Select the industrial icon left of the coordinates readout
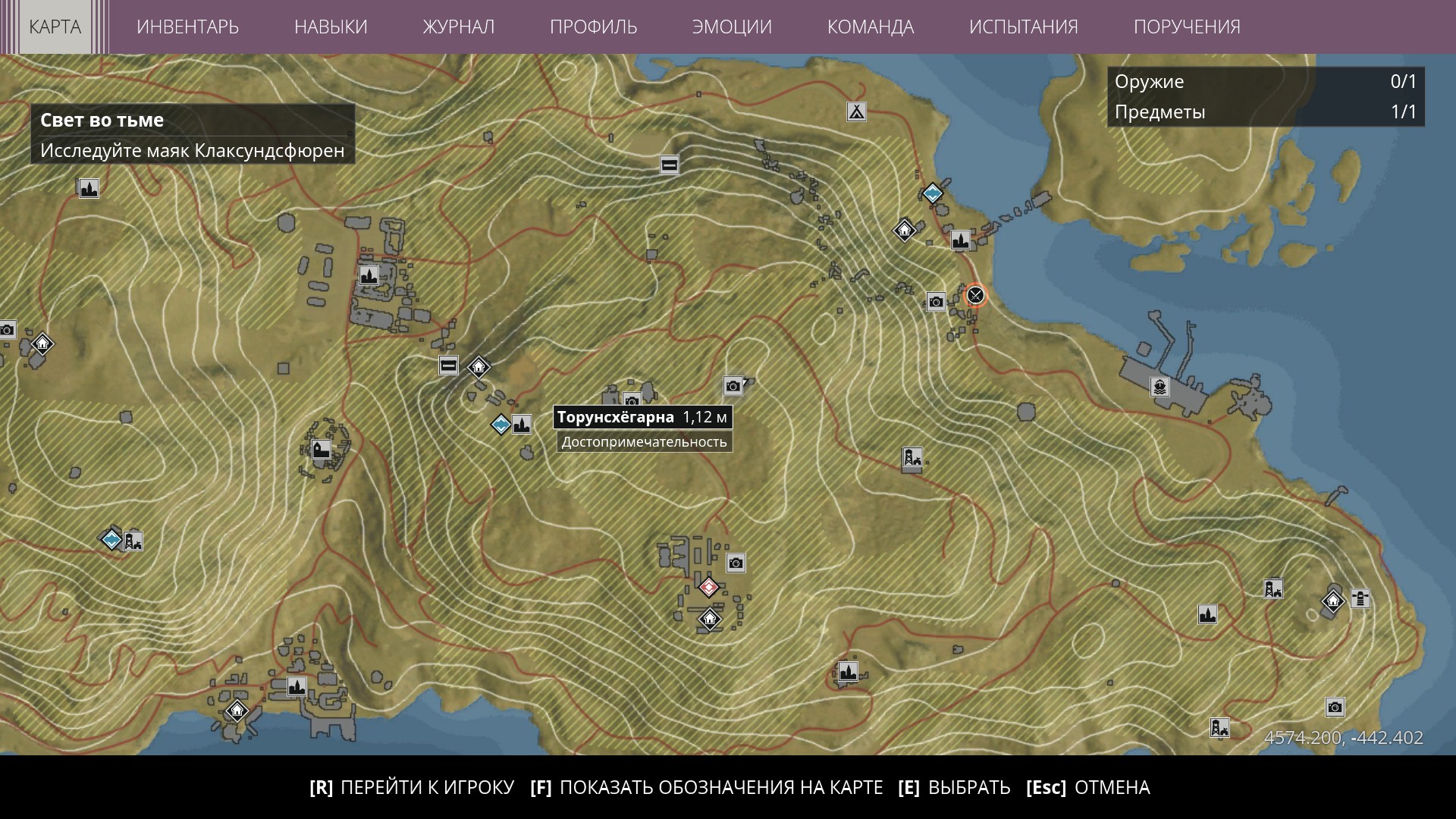This screenshot has height=819, width=1456. click(x=1219, y=728)
